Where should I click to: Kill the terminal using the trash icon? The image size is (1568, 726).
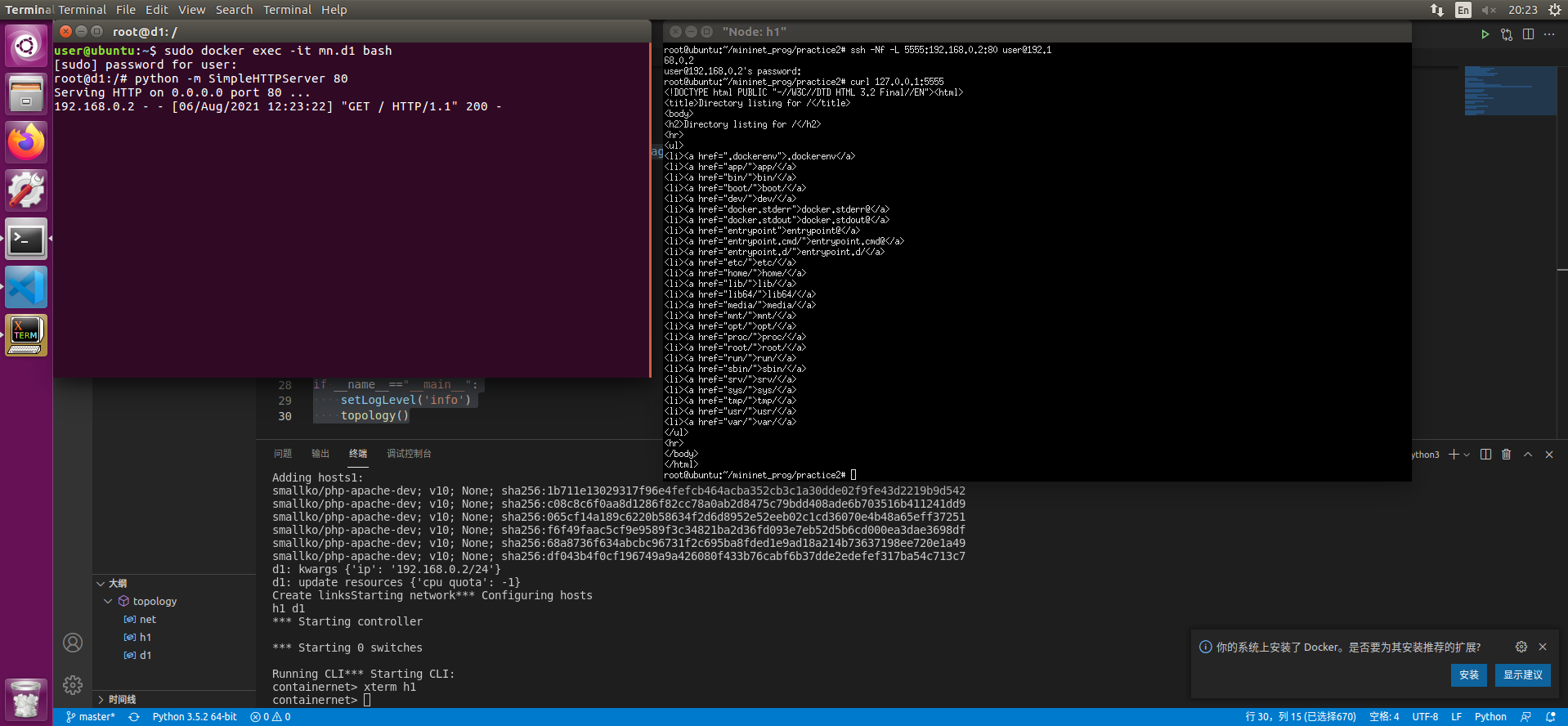click(x=1506, y=455)
